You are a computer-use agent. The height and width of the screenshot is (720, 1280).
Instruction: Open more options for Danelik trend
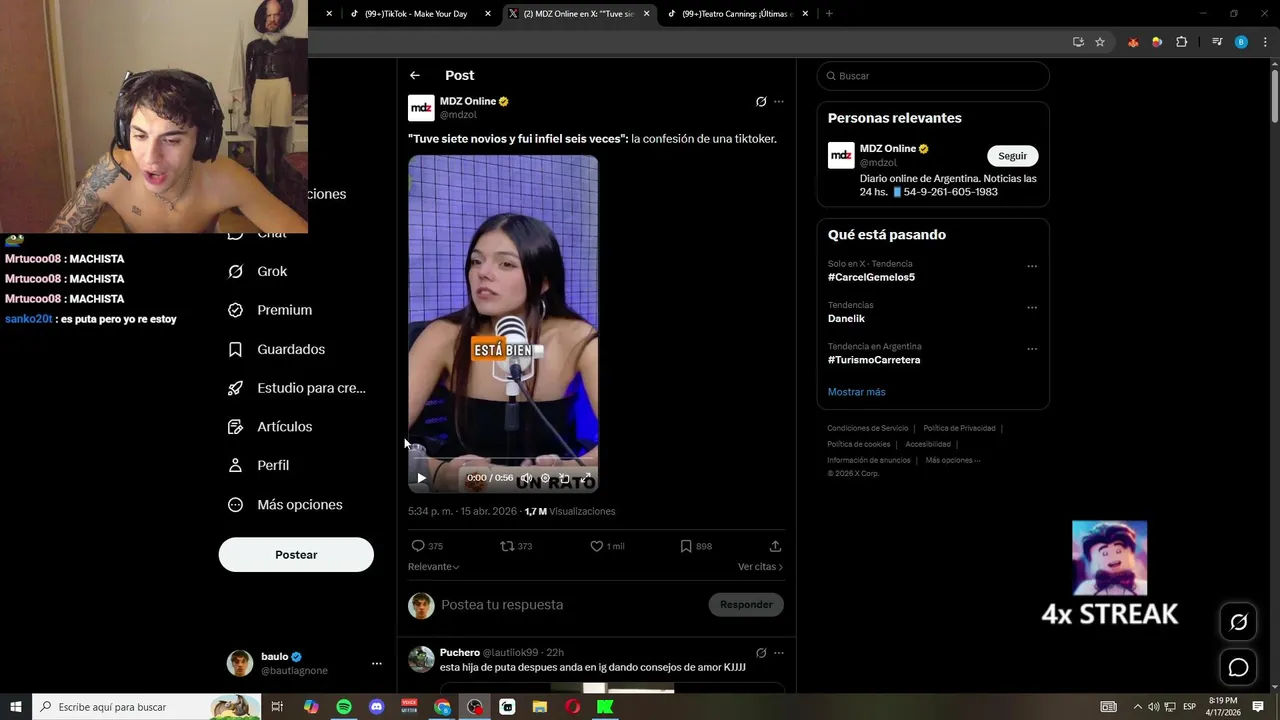(x=1032, y=307)
